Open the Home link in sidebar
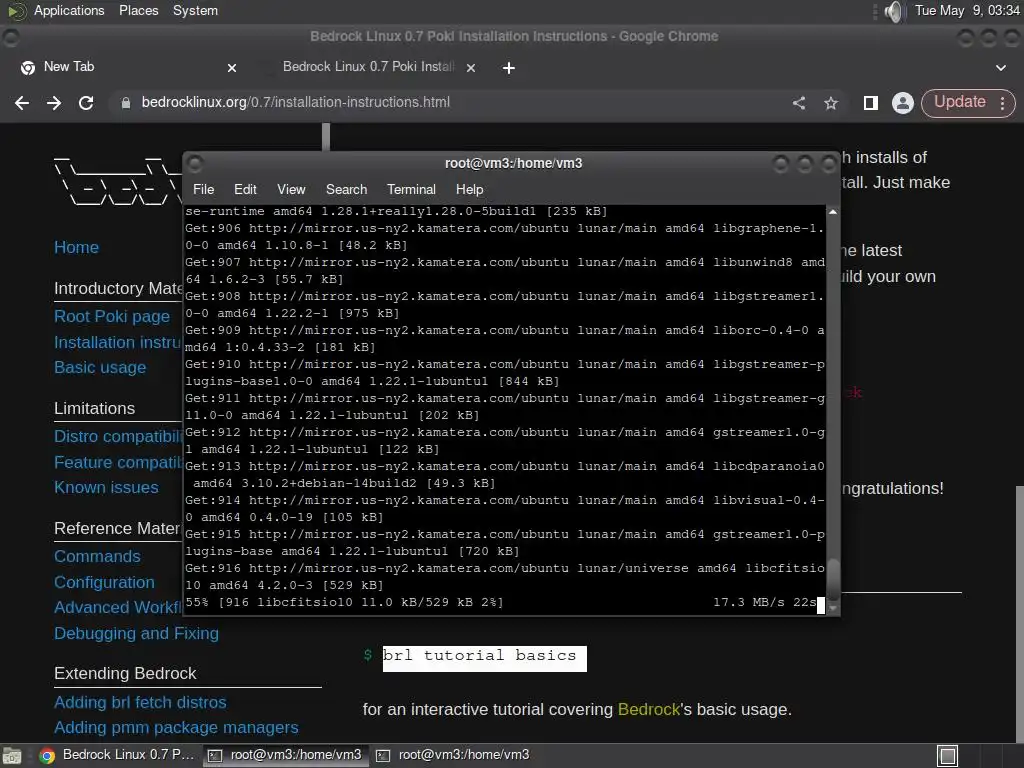The image size is (1024, 768). [x=76, y=248]
